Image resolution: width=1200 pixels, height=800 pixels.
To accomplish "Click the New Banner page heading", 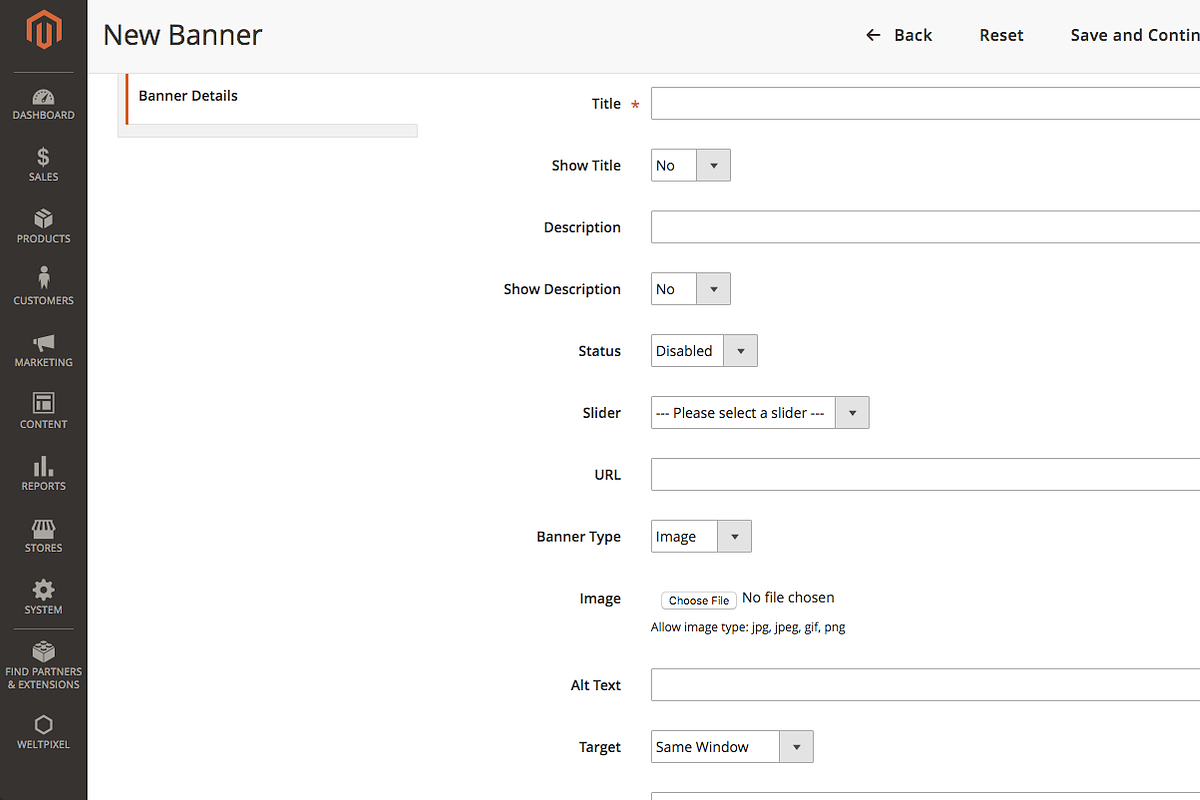I will [183, 35].
